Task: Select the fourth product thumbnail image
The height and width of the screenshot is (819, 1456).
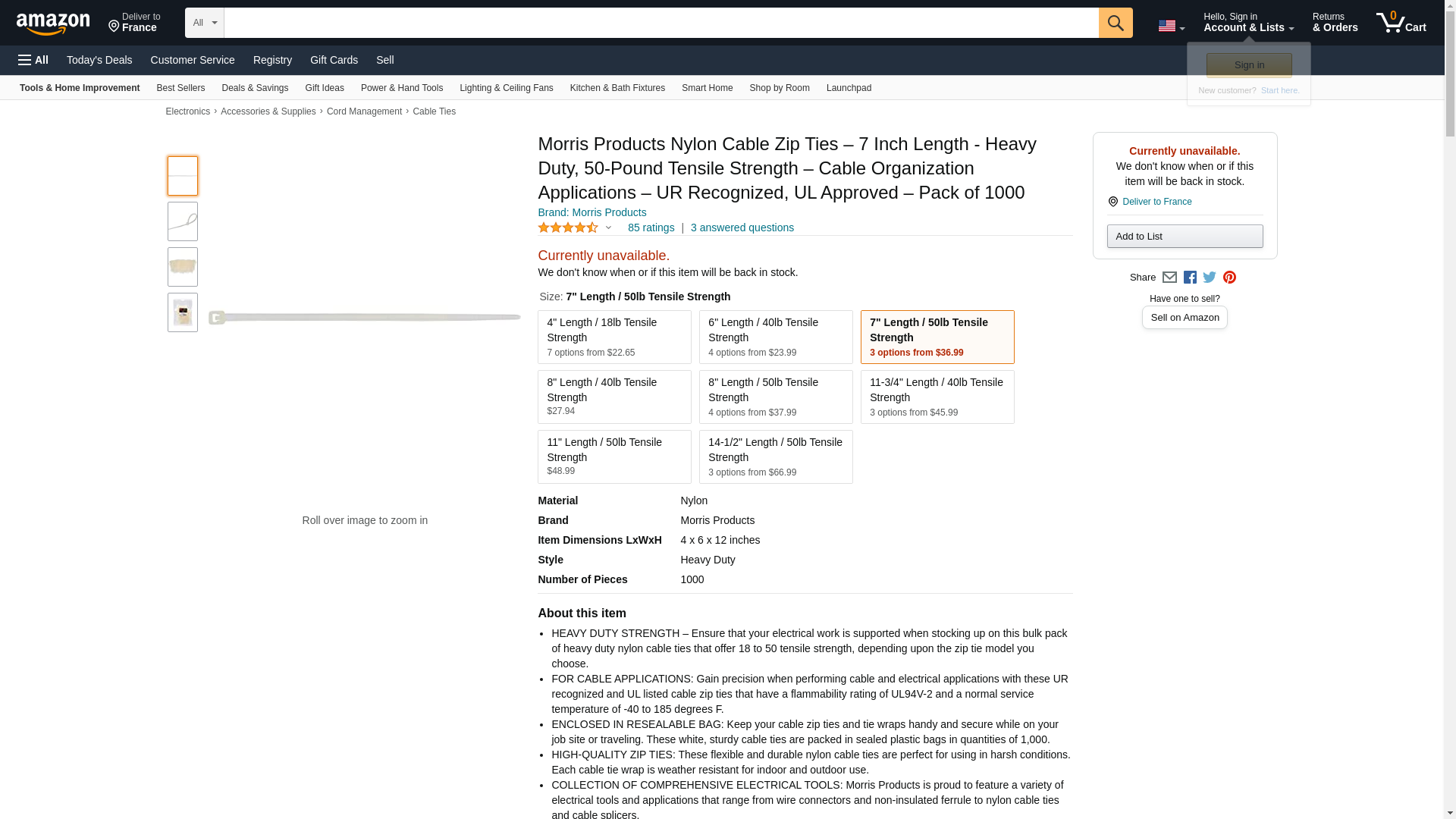Action: [183, 312]
